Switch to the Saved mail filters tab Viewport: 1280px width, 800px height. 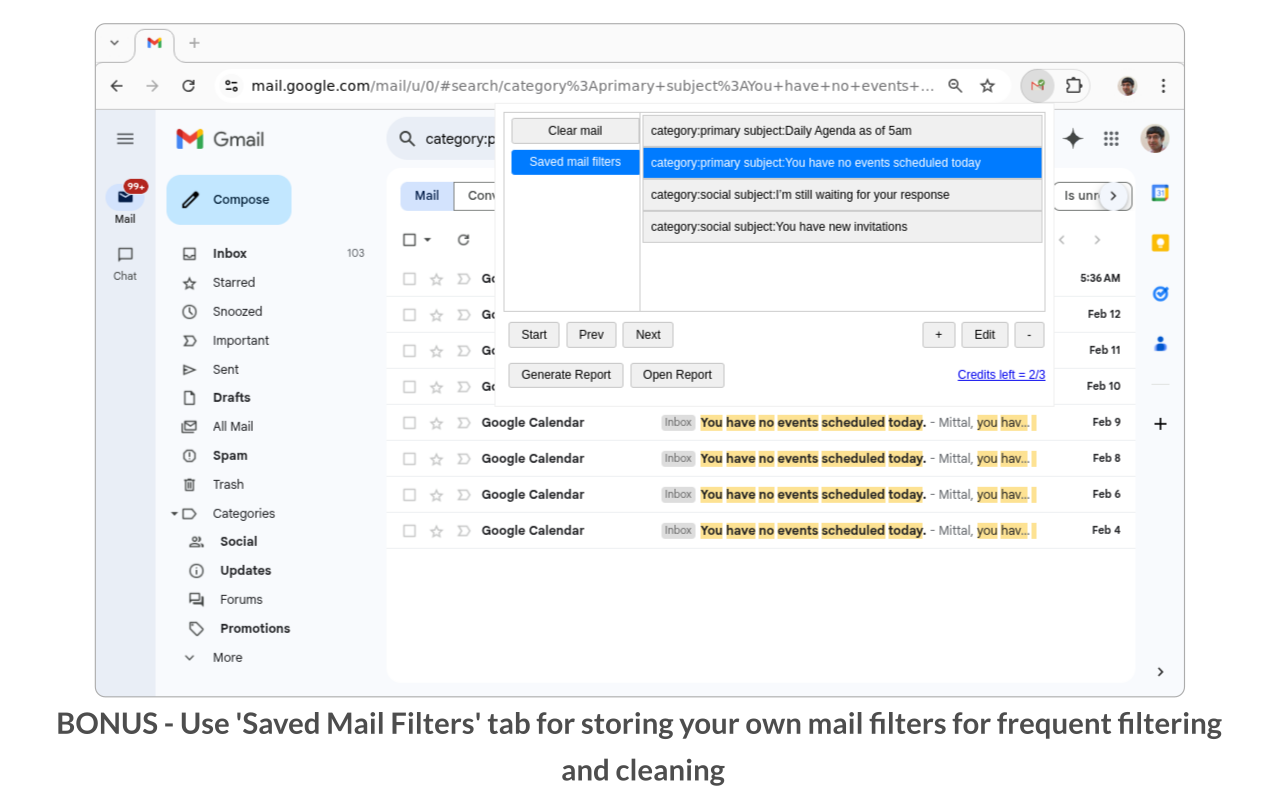(575, 162)
